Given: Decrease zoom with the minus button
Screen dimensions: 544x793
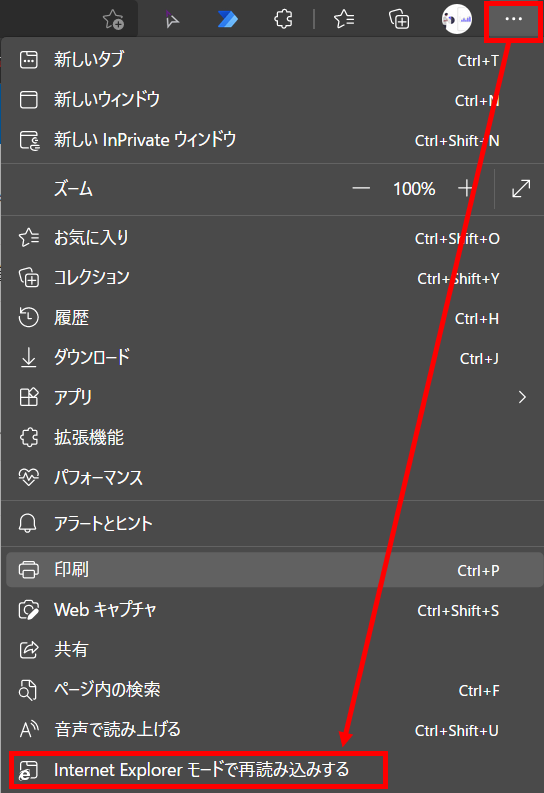Looking at the screenshot, I should (361, 189).
